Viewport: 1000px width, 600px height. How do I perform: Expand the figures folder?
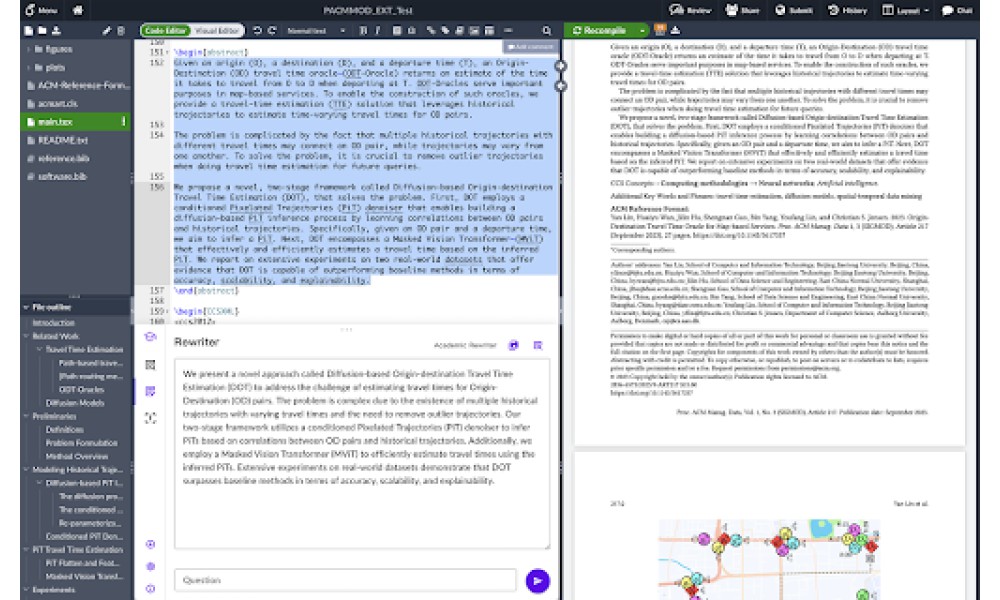click(x=29, y=49)
